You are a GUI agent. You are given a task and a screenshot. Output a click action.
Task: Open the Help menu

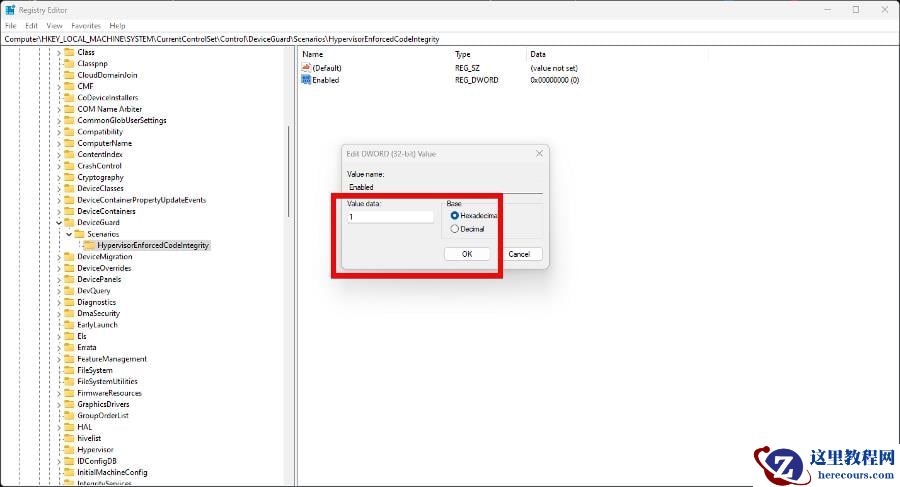(x=117, y=26)
